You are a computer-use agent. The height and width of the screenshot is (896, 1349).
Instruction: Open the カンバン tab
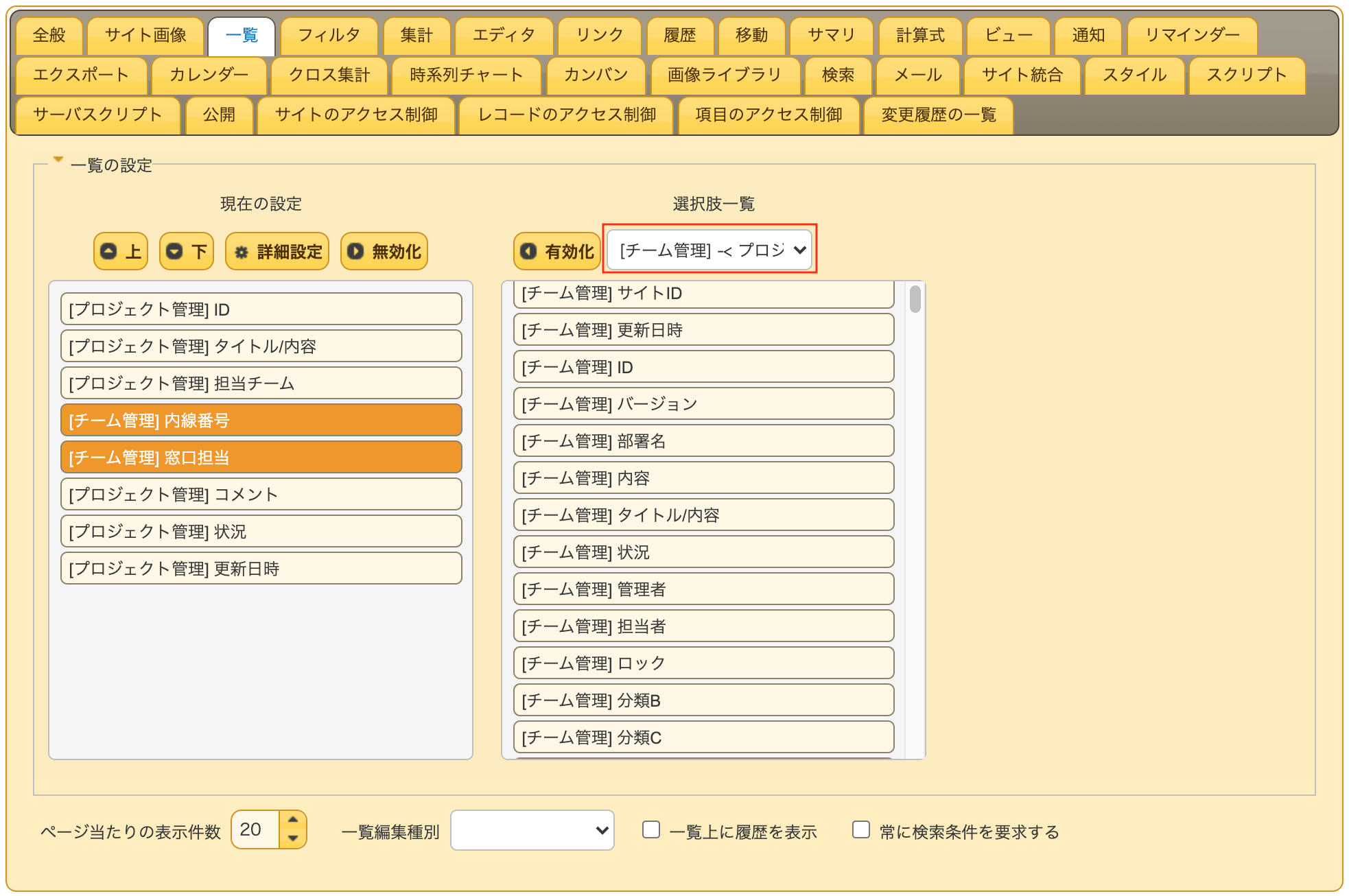click(x=596, y=75)
